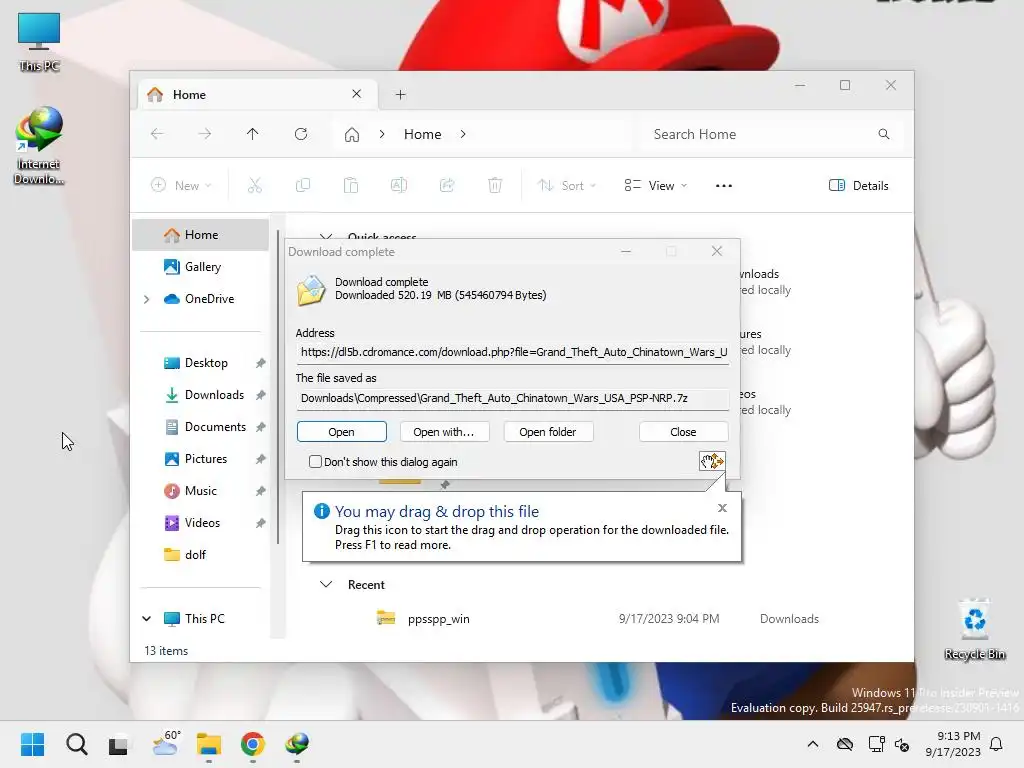
Task: Go forward in File Explorer
Action: [205, 134]
